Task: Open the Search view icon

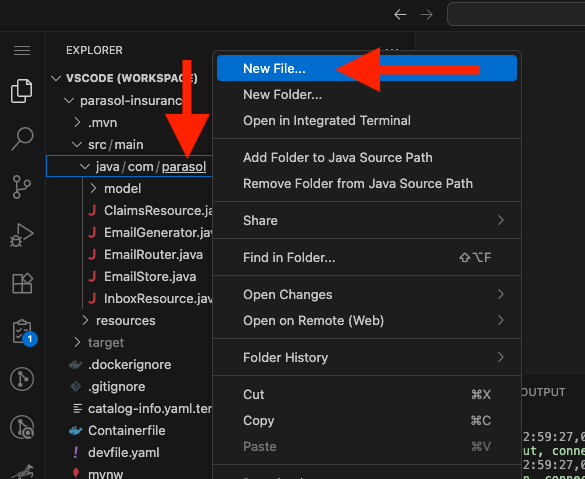Action: click(x=22, y=139)
